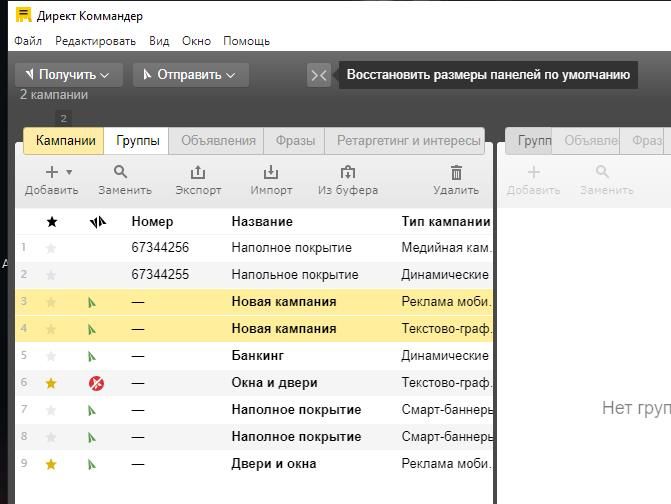The height and width of the screenshot is (504, 671).
Task: Toggle favorite star for campaign 67344256
Action: pos(51,248)
